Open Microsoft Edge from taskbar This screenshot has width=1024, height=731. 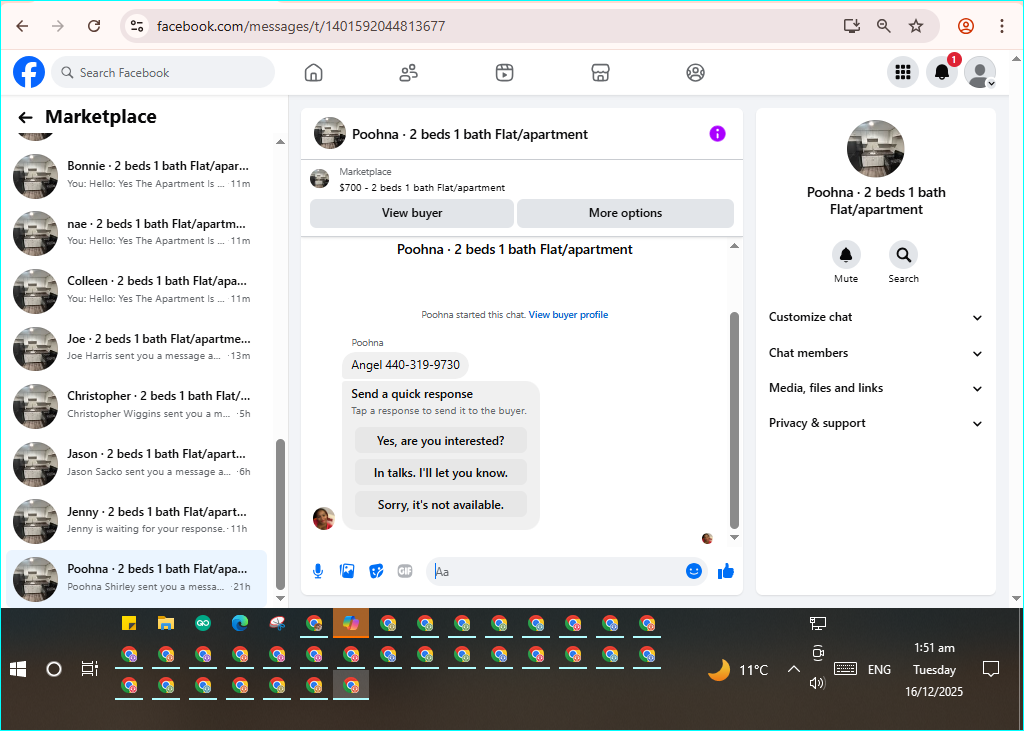click(x=240, y=624)
